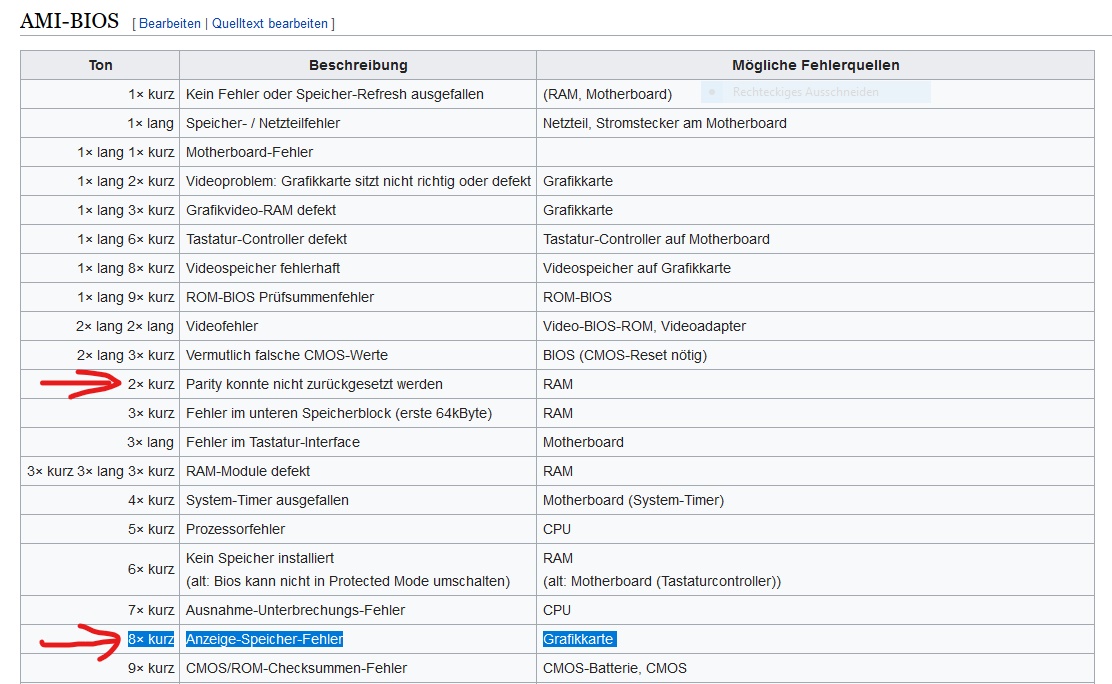Click the AMI-BIOS section heading
This screenshot has height=684, width=1112.
click(69, 21)
